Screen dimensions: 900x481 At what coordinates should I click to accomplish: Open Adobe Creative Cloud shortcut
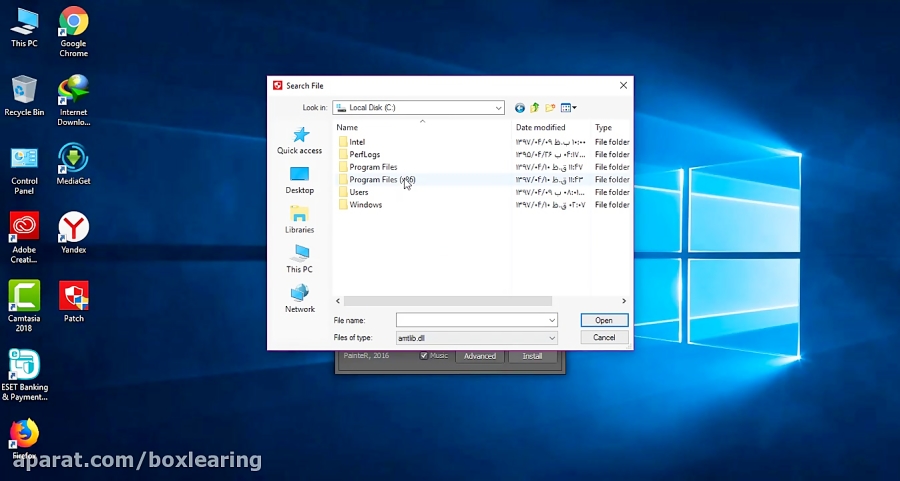pos(24,238)
